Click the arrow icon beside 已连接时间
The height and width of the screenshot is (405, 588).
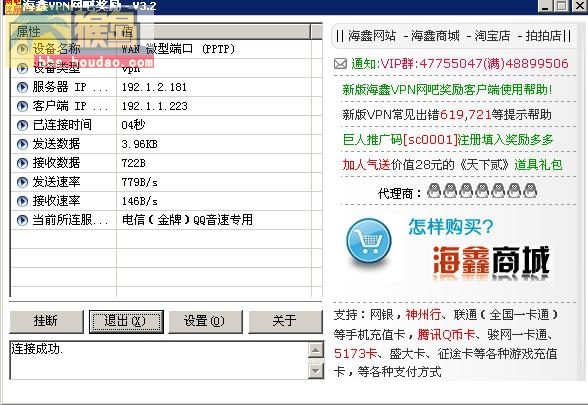(x=22, y=125)
